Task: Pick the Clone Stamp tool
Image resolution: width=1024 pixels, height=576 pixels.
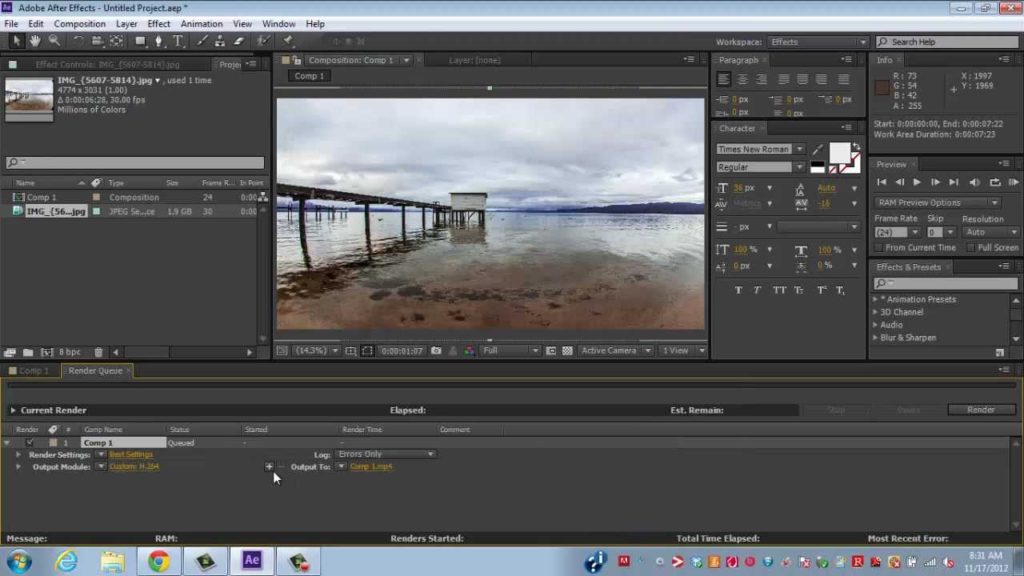Action: 219,41
